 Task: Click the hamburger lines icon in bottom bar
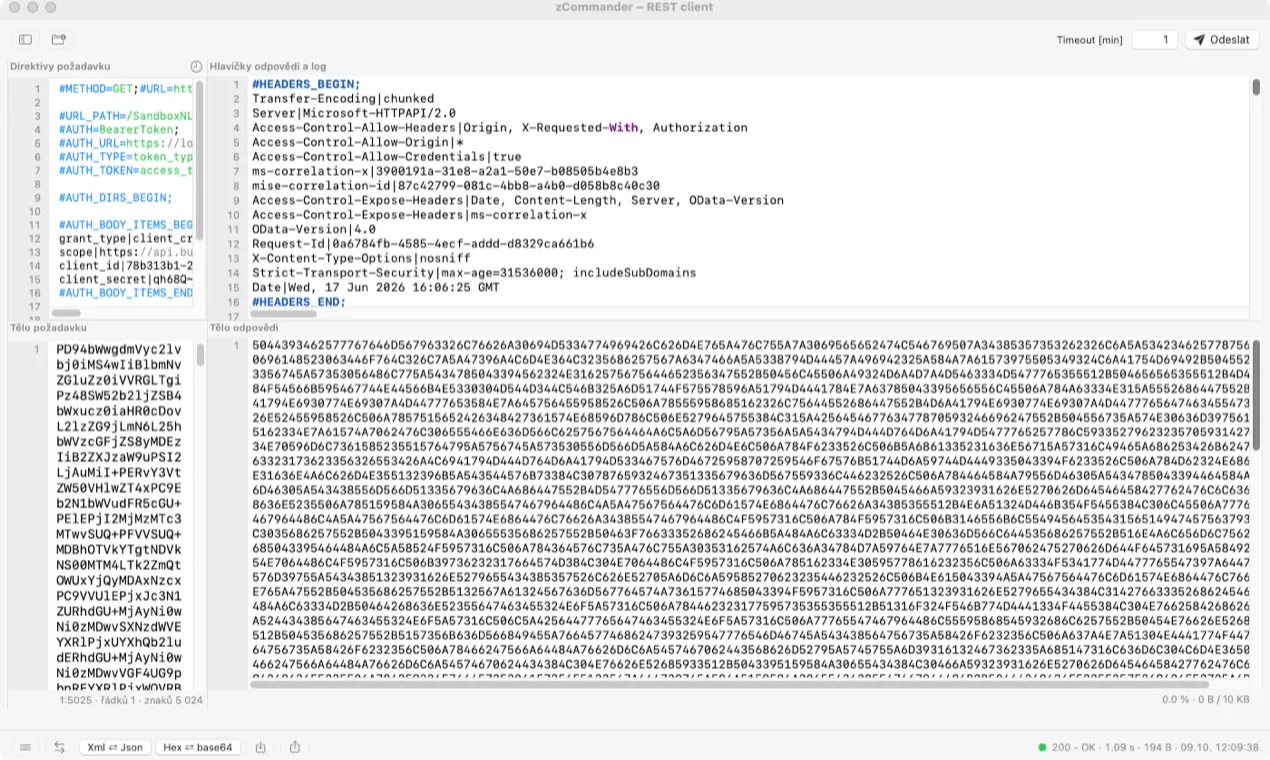pyautogui.click(x=25, y=747)
